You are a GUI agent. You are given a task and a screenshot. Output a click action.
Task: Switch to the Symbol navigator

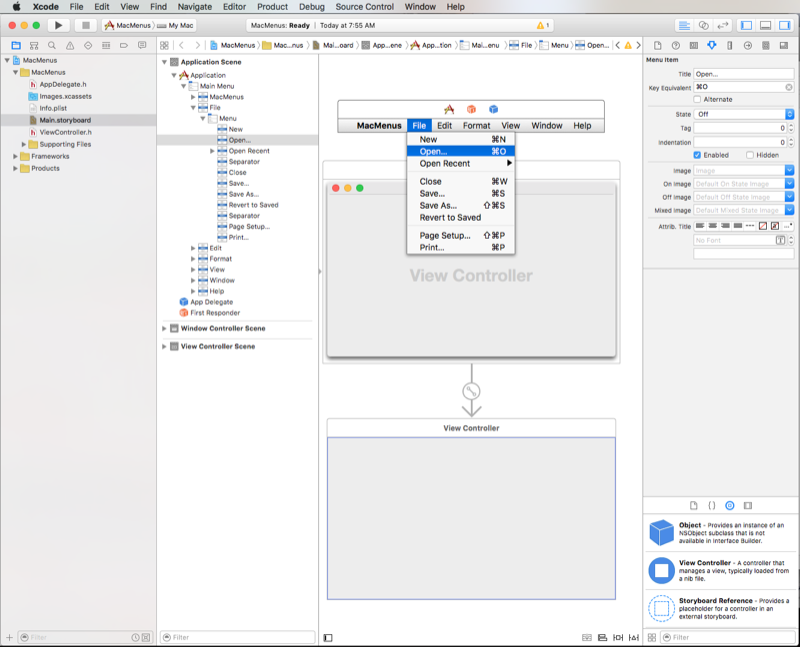coord(33,46)
